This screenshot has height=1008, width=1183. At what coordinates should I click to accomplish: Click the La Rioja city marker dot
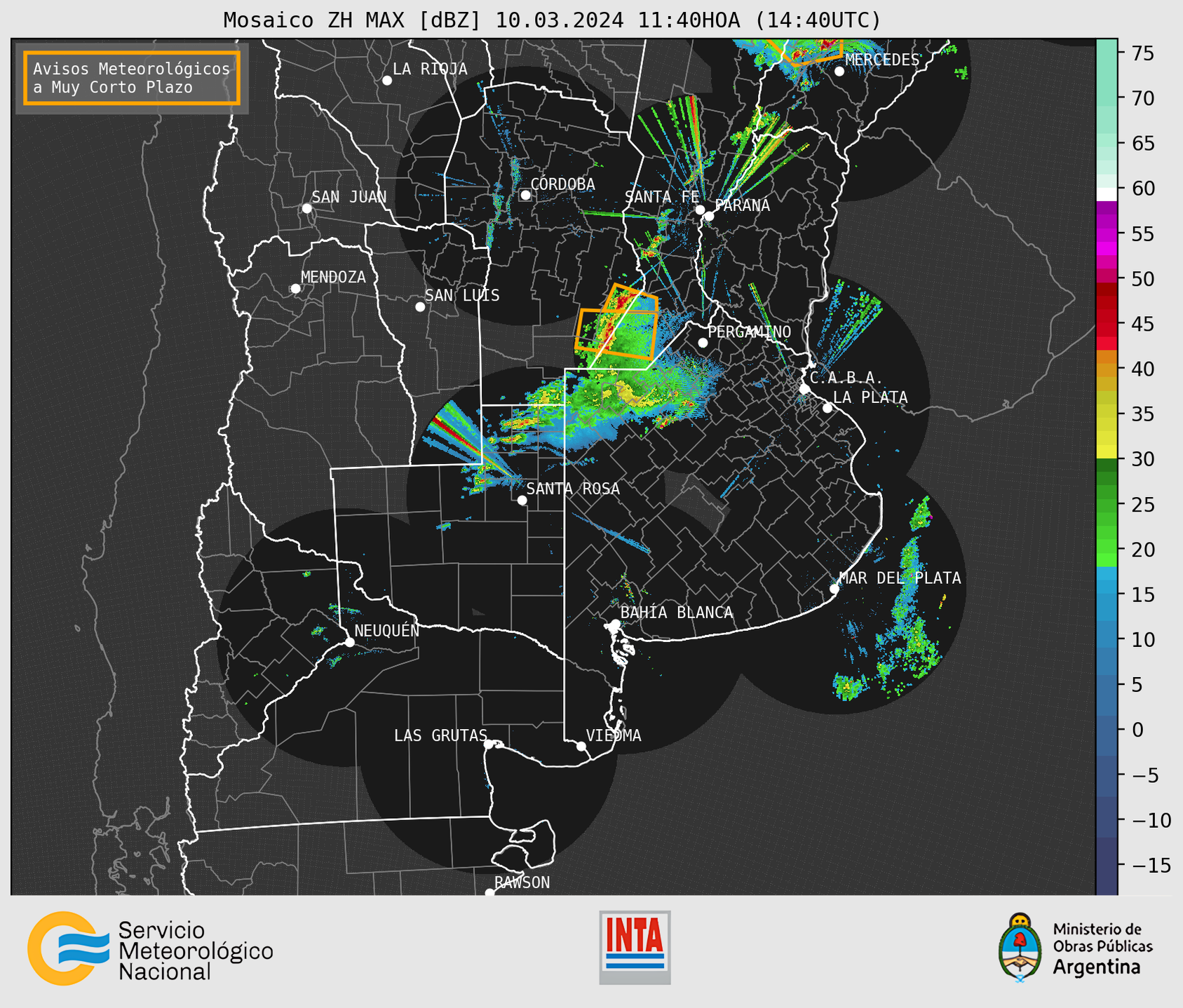[x=387, y=81]
